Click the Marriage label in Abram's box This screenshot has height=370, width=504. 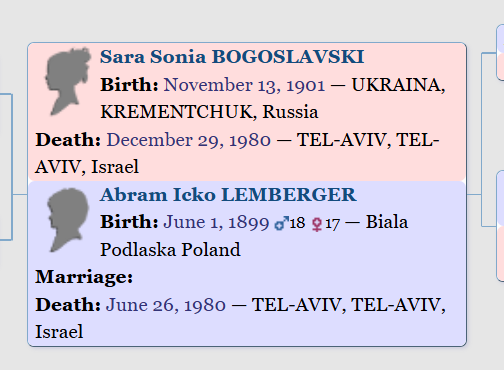click(x=84, y=277)
